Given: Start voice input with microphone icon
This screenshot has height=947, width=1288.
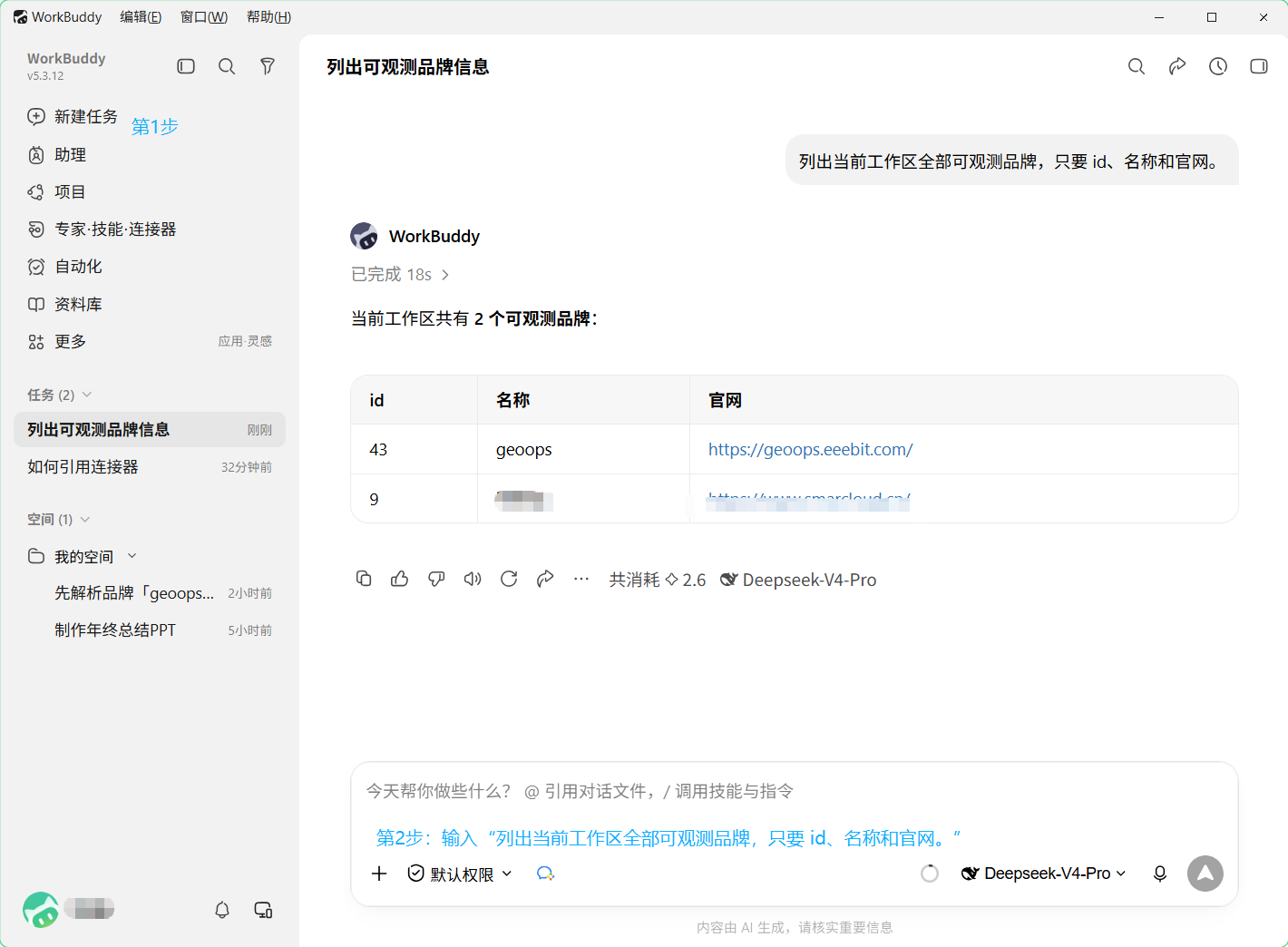Looking at the screenshot, I should pos(1160,874).
